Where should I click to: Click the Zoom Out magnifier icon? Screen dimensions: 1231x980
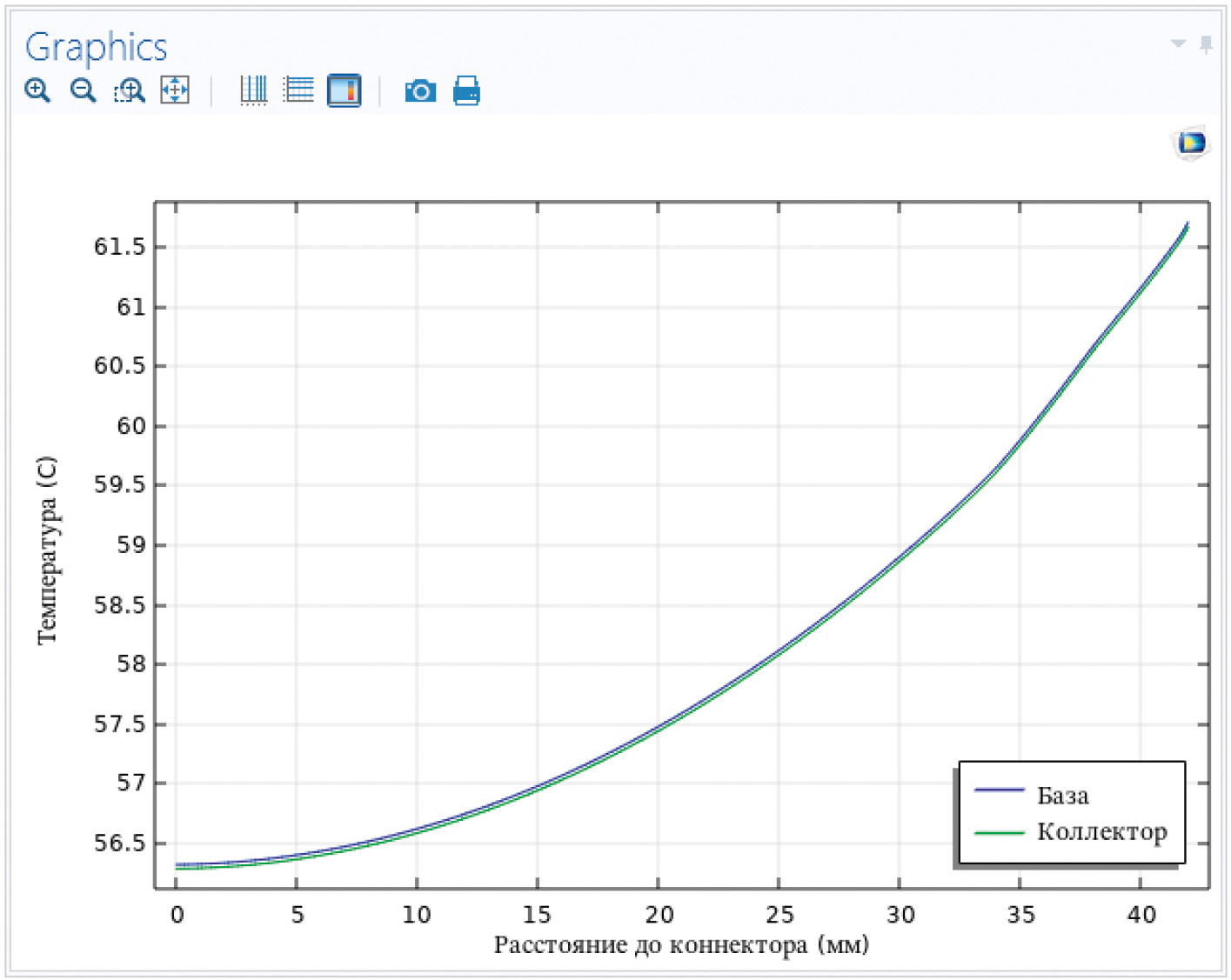[x=84, y=90]
